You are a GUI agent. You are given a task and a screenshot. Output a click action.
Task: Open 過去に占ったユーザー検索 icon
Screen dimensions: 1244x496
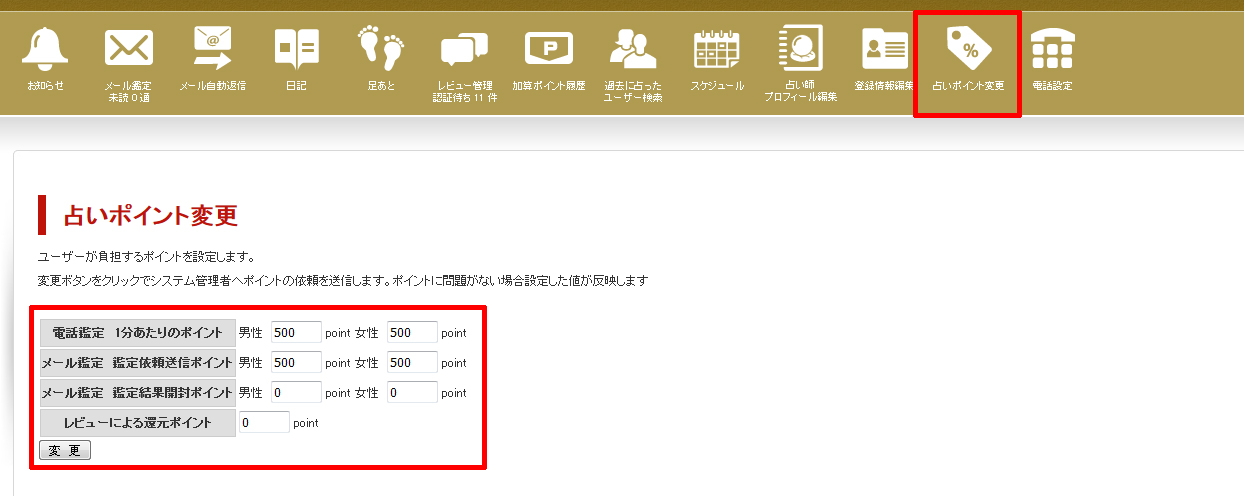click(632, 48)
